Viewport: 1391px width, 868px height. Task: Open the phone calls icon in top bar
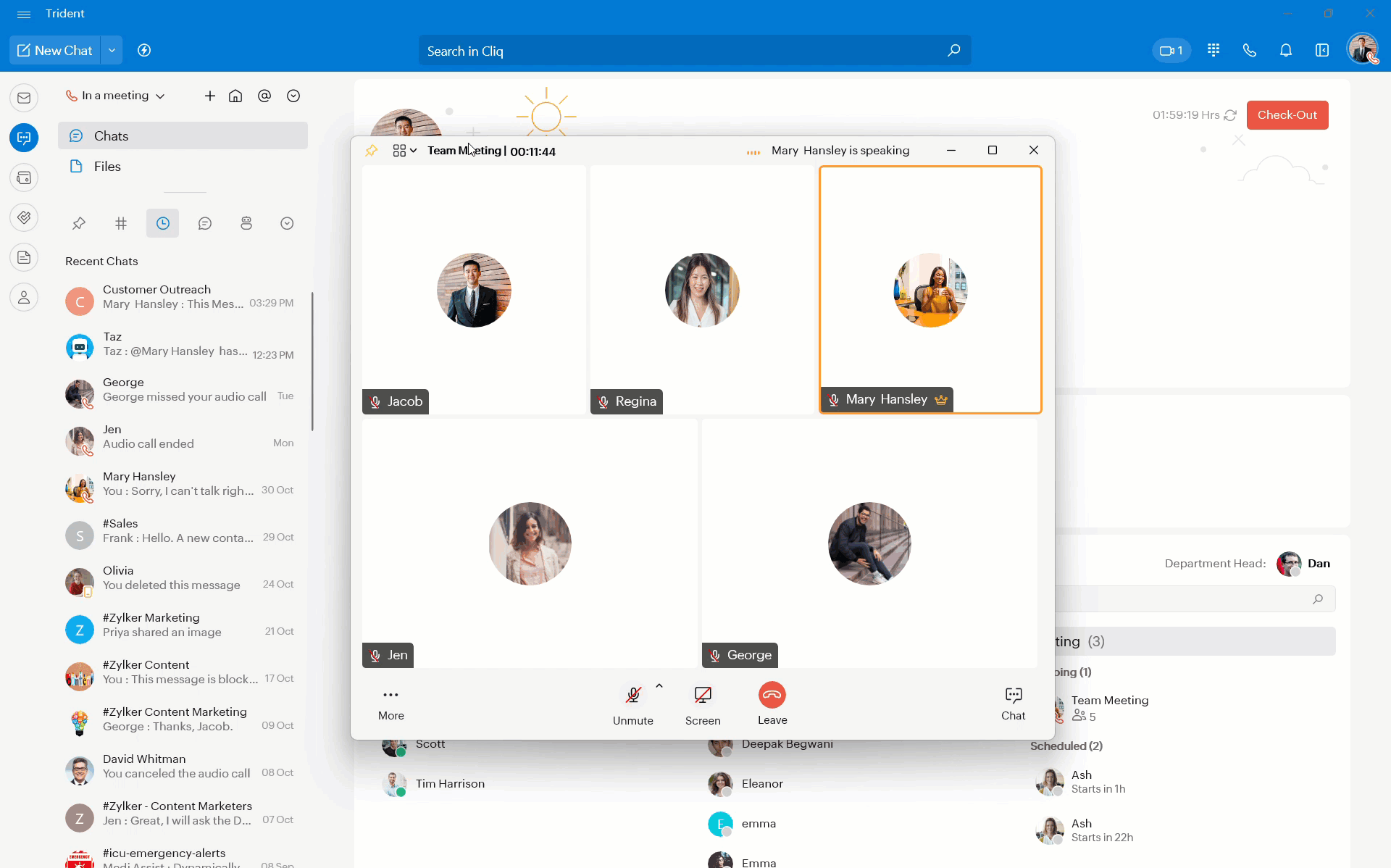[1249, 51]
